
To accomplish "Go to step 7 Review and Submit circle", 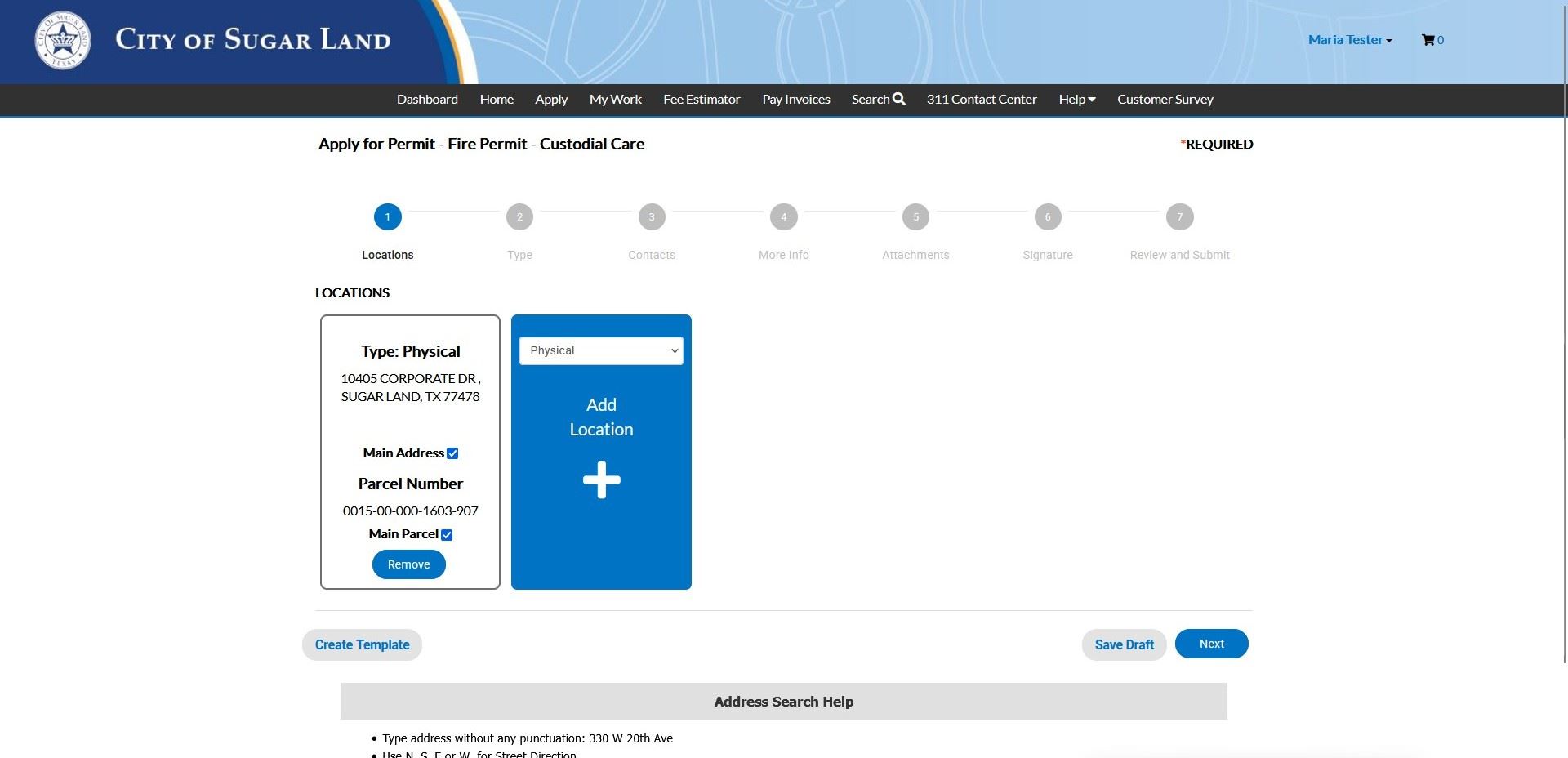I will coord(1178,216).
